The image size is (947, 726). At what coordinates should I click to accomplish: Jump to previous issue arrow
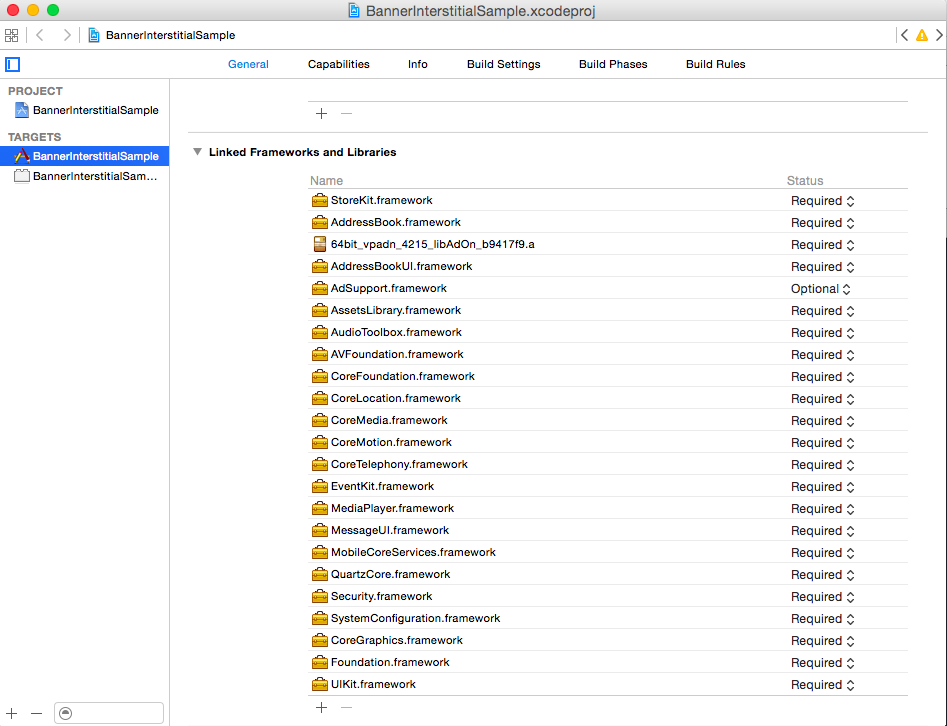(904, 35)
